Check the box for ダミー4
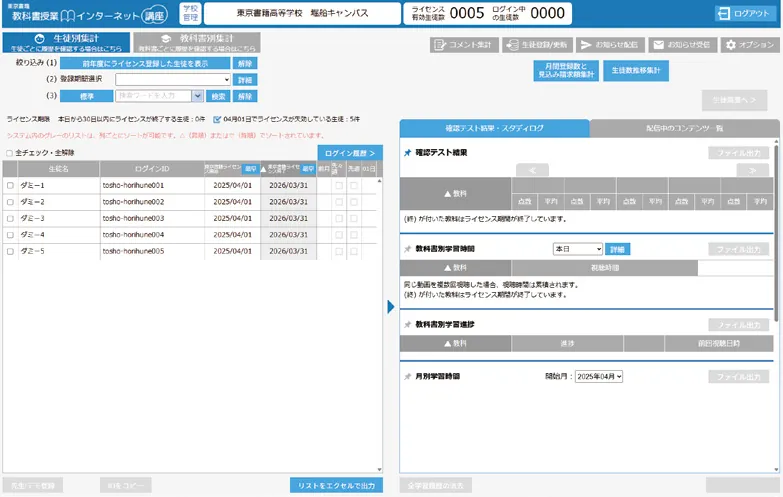The height and width of the screenshot is (497, 783). [x=10, y=235]
